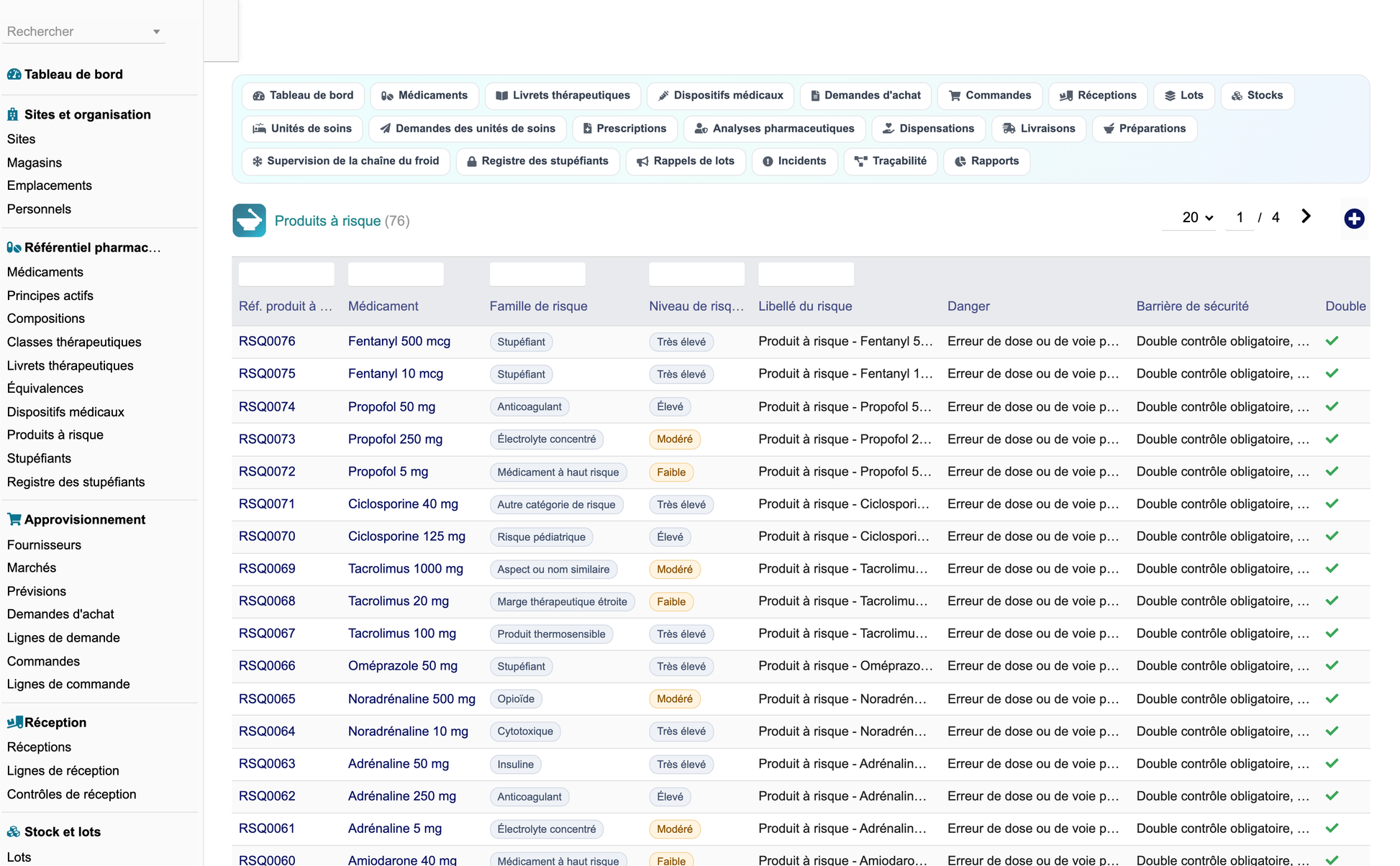
Task: Toggle double-control checkmark for RSQ0076
Action: click(x=1332, y=341)
